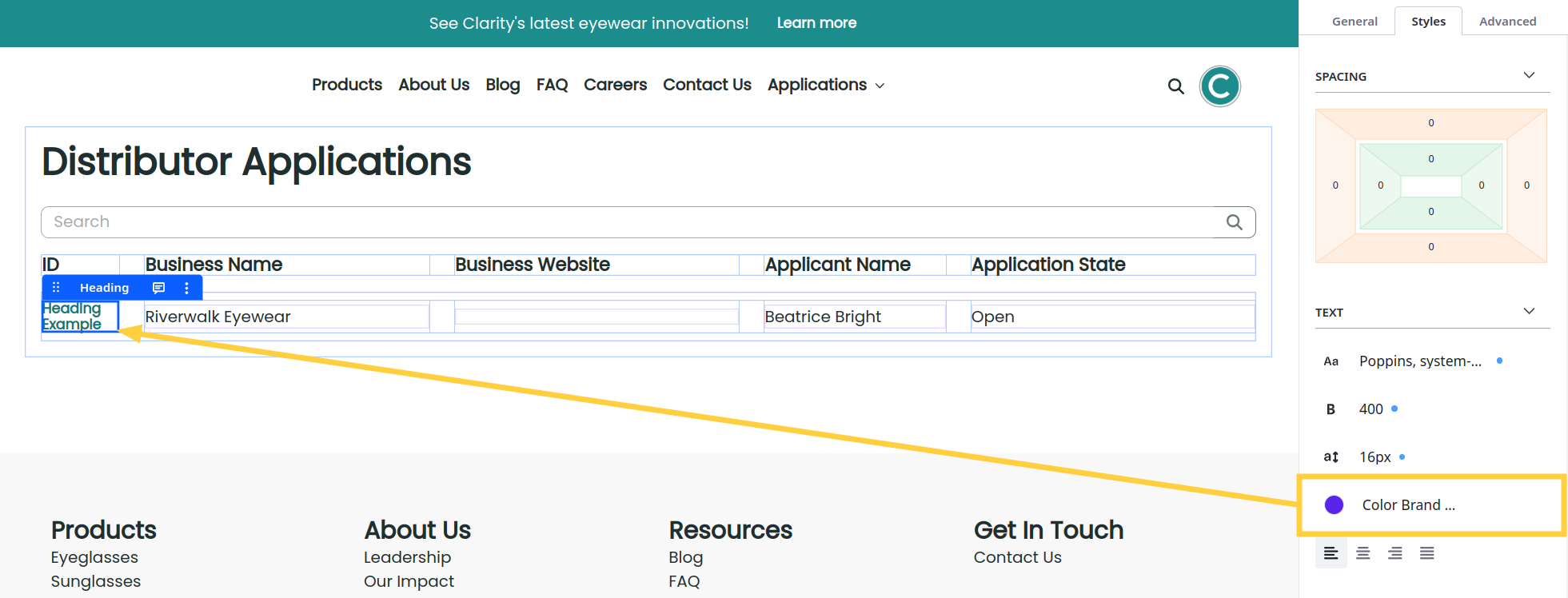
Task: Select the Distributor Applications heading
Action: tap(257, 161)
